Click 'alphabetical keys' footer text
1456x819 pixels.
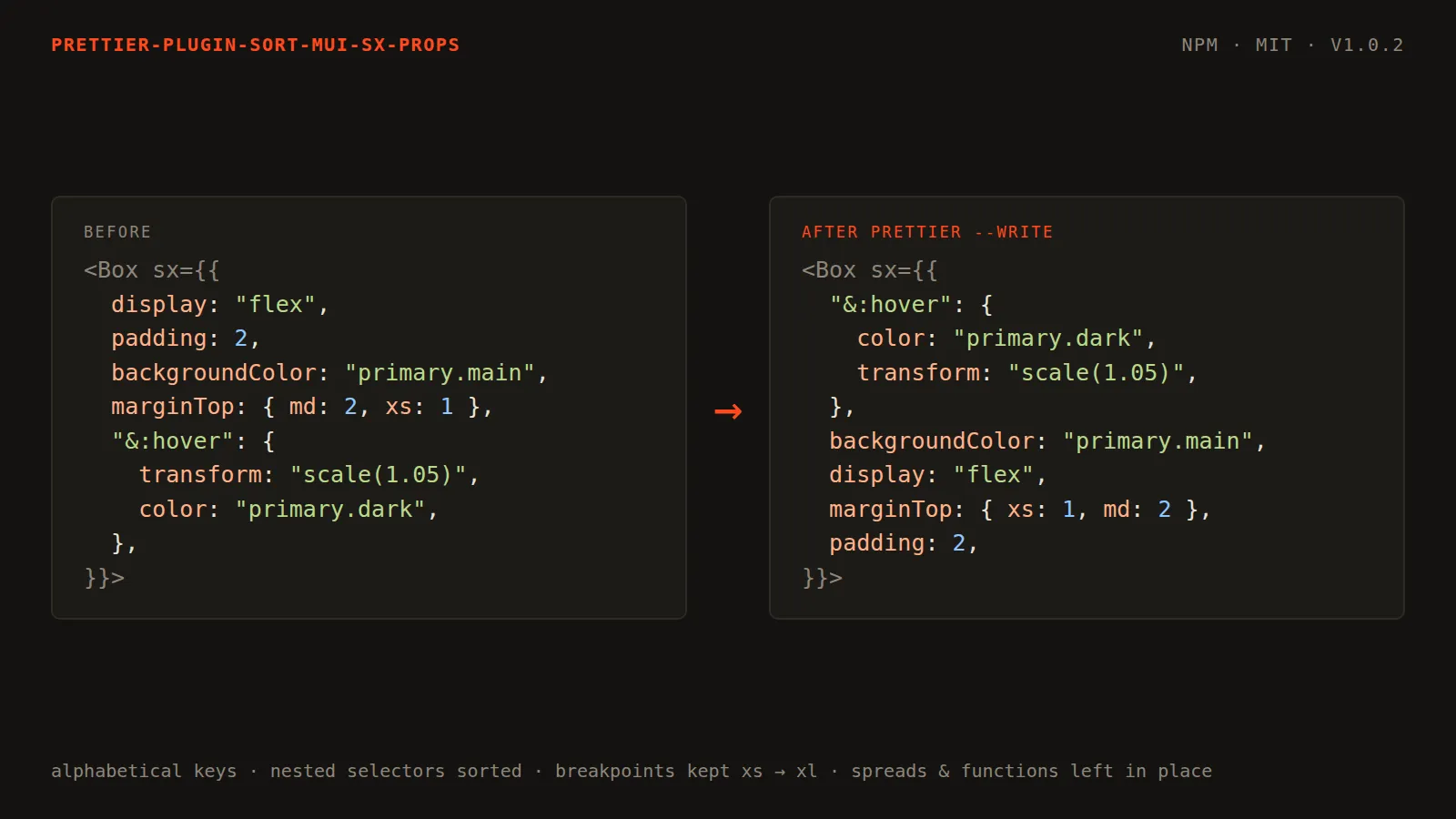[x=144, y=771]
